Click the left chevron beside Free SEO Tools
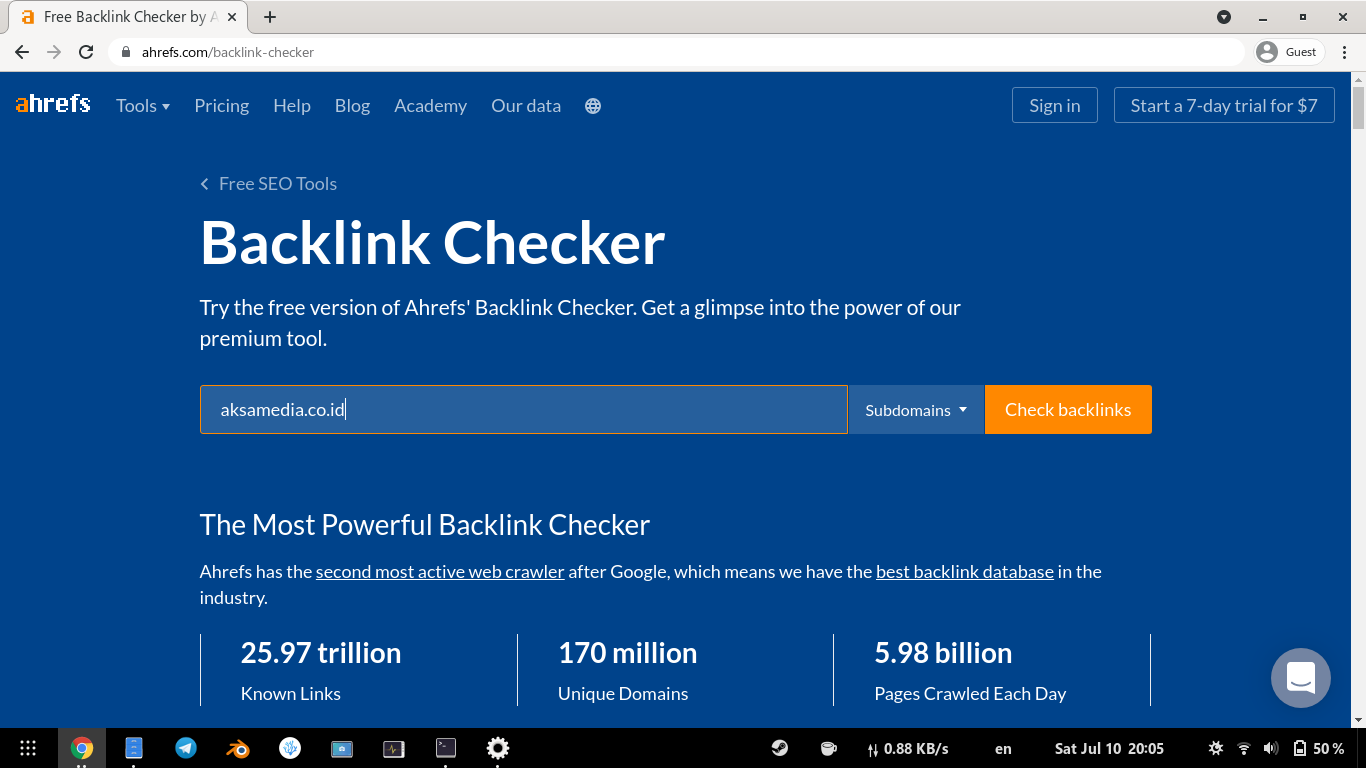Screen dimensions: 1366x768 pyautogui.click(x=204, y=184)
